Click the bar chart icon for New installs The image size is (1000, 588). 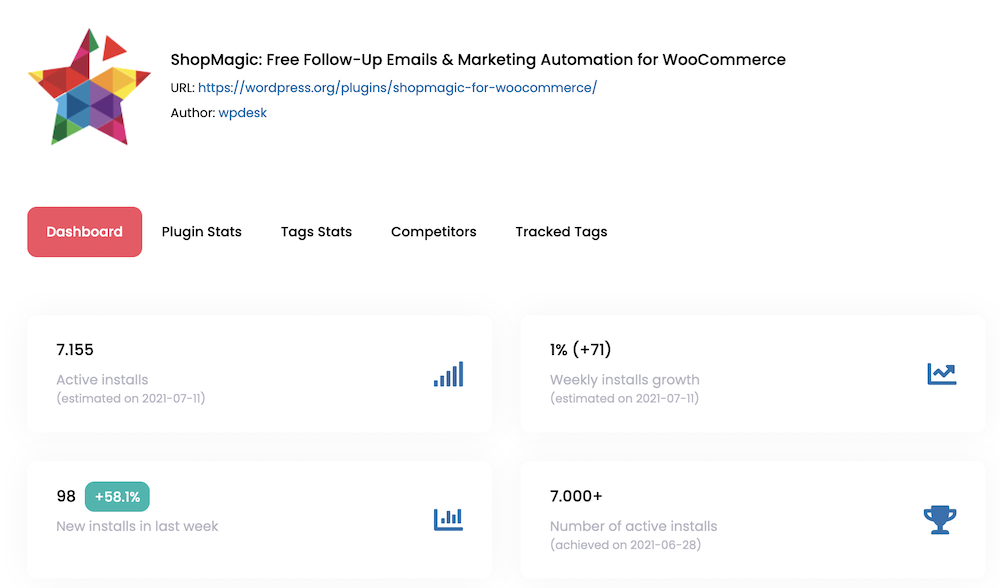pyautogui.click(x=448, y=519)
